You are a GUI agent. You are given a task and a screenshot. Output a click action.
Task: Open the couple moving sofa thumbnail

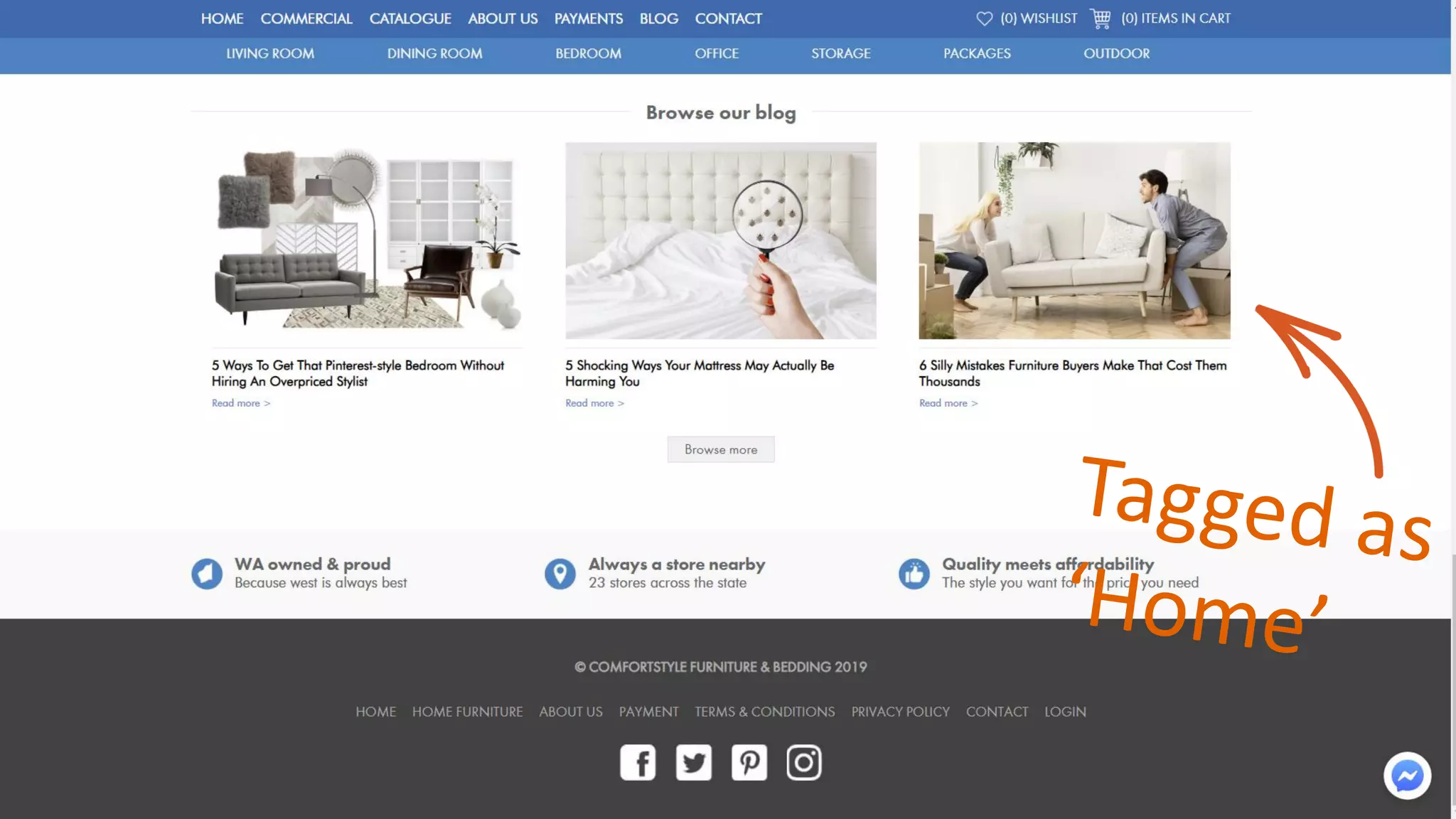click(1074, 240)
